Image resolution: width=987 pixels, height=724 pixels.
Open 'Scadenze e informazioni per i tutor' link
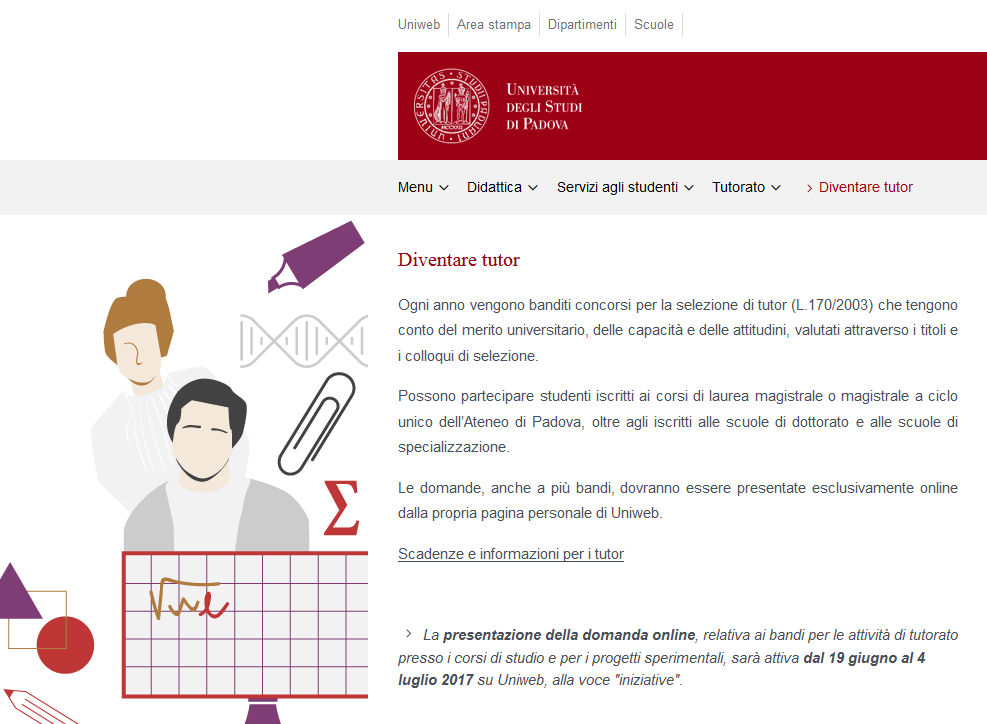(x=511, y=554)
